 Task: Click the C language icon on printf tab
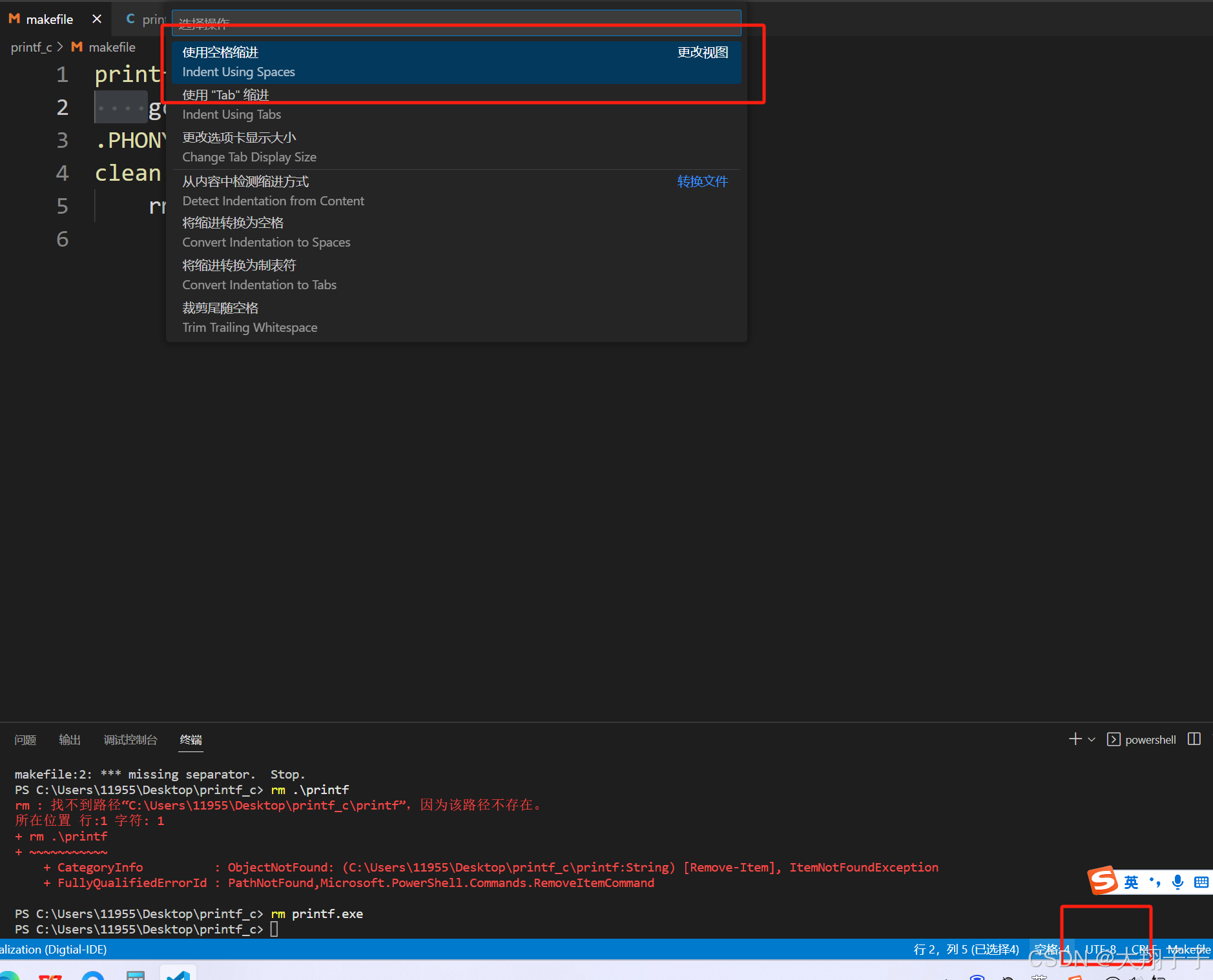pos(130,19)
